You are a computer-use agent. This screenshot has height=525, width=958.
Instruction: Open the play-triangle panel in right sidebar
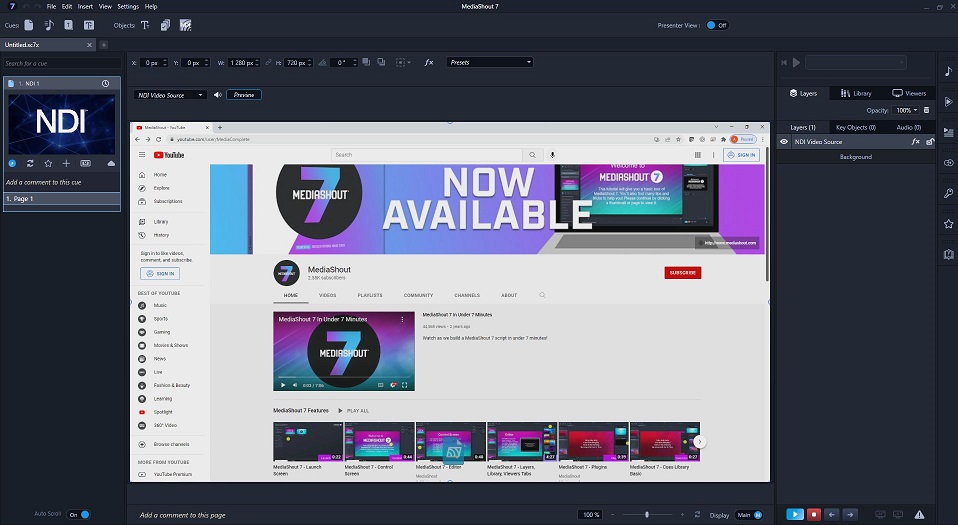pyautogui.click(x=948, y=102)
